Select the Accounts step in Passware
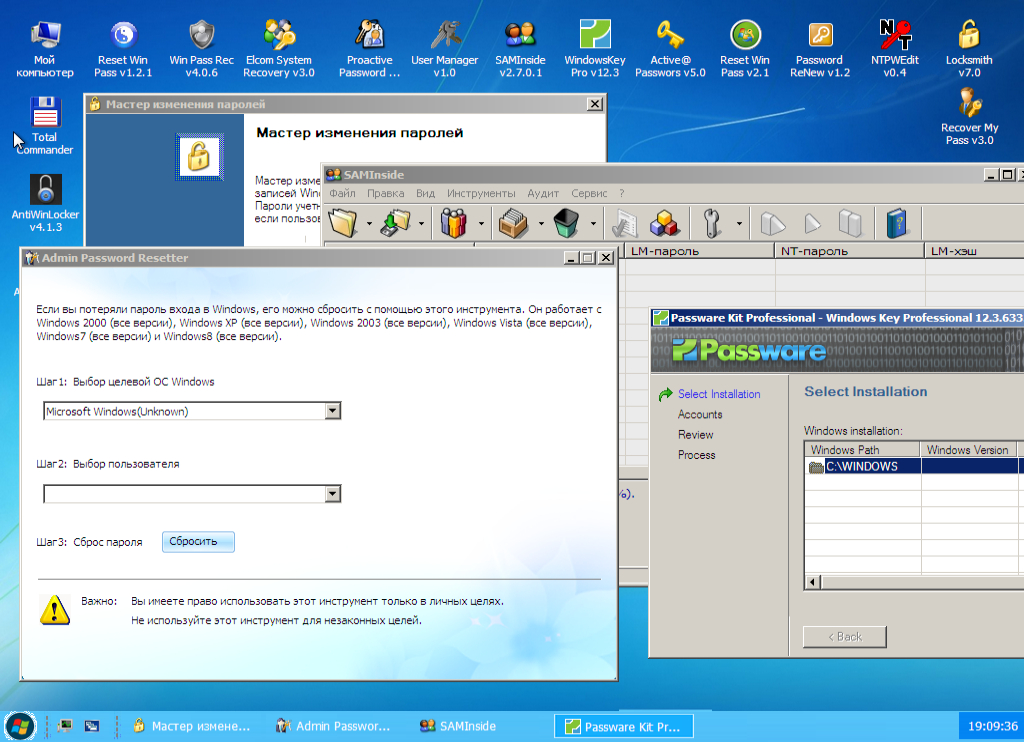 click(700, 414)
